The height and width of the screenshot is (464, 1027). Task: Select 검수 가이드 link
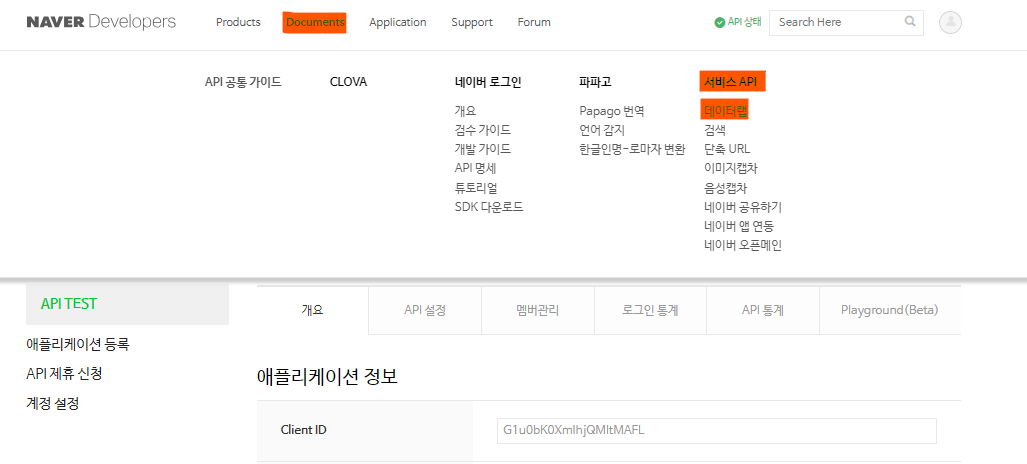(483, 130)
